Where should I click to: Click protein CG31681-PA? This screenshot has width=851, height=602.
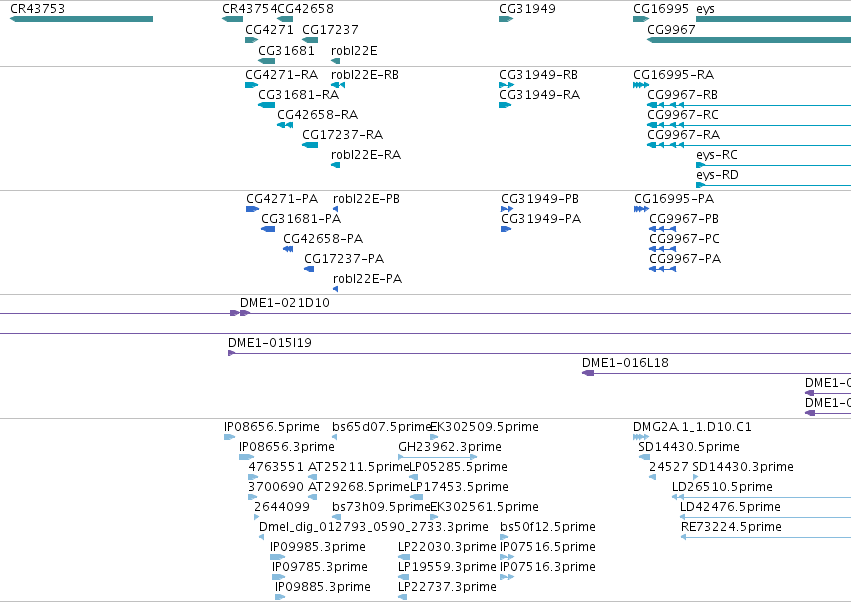(x=268, y=229)
